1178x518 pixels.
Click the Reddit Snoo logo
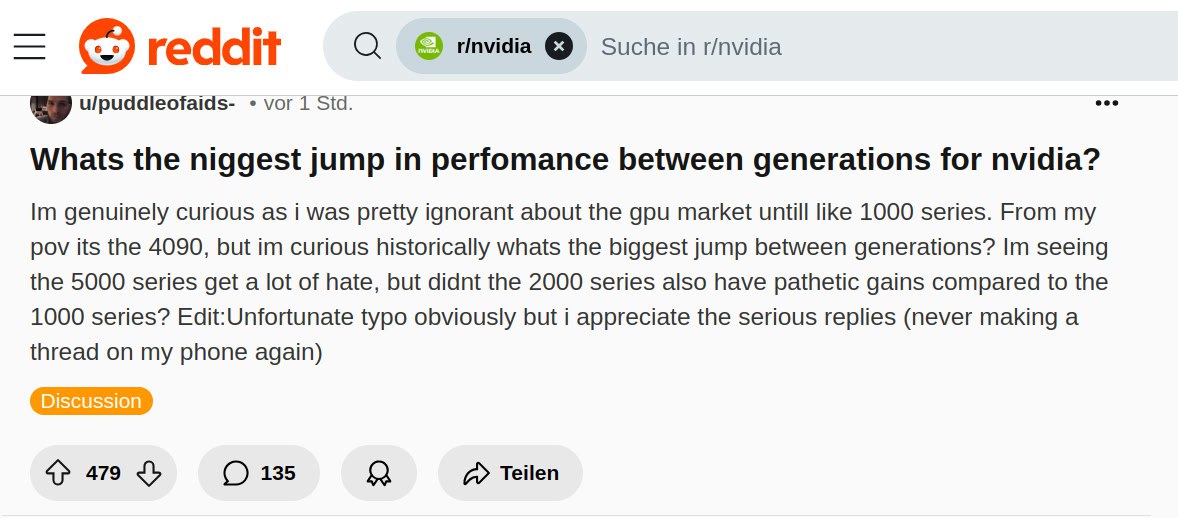(x=107, y=46)
